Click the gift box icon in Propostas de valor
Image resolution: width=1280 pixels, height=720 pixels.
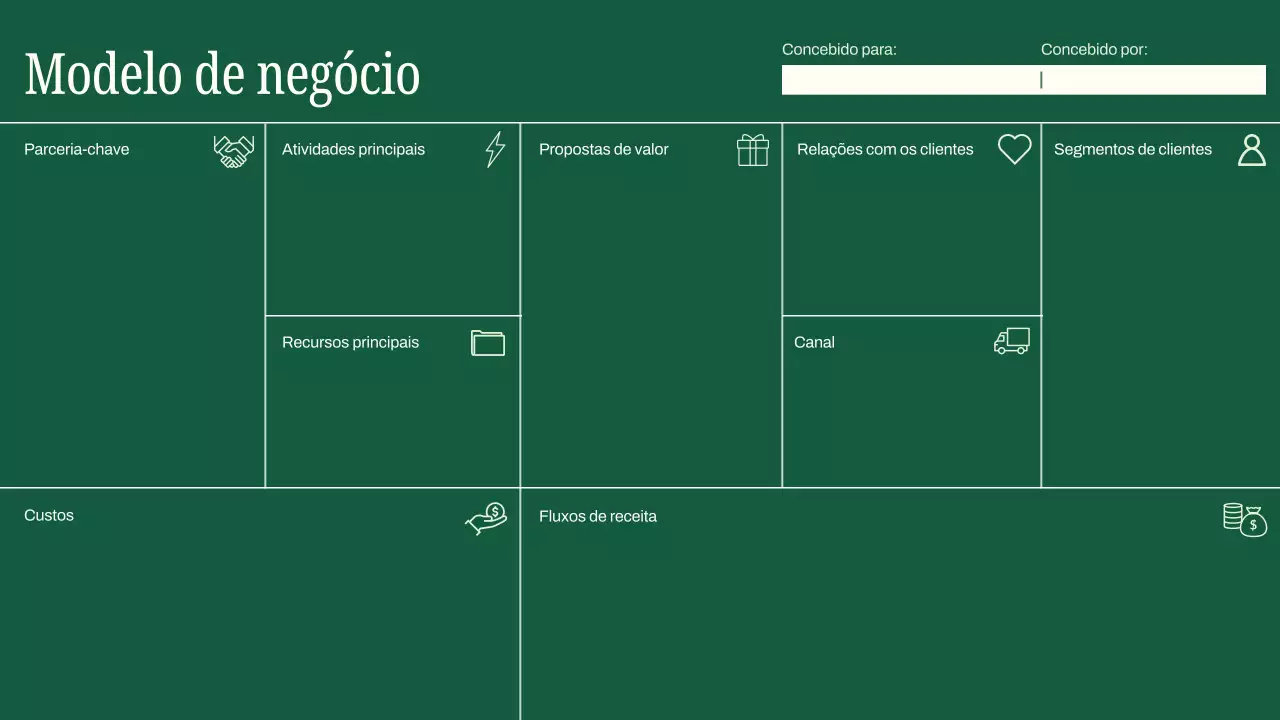753,150
